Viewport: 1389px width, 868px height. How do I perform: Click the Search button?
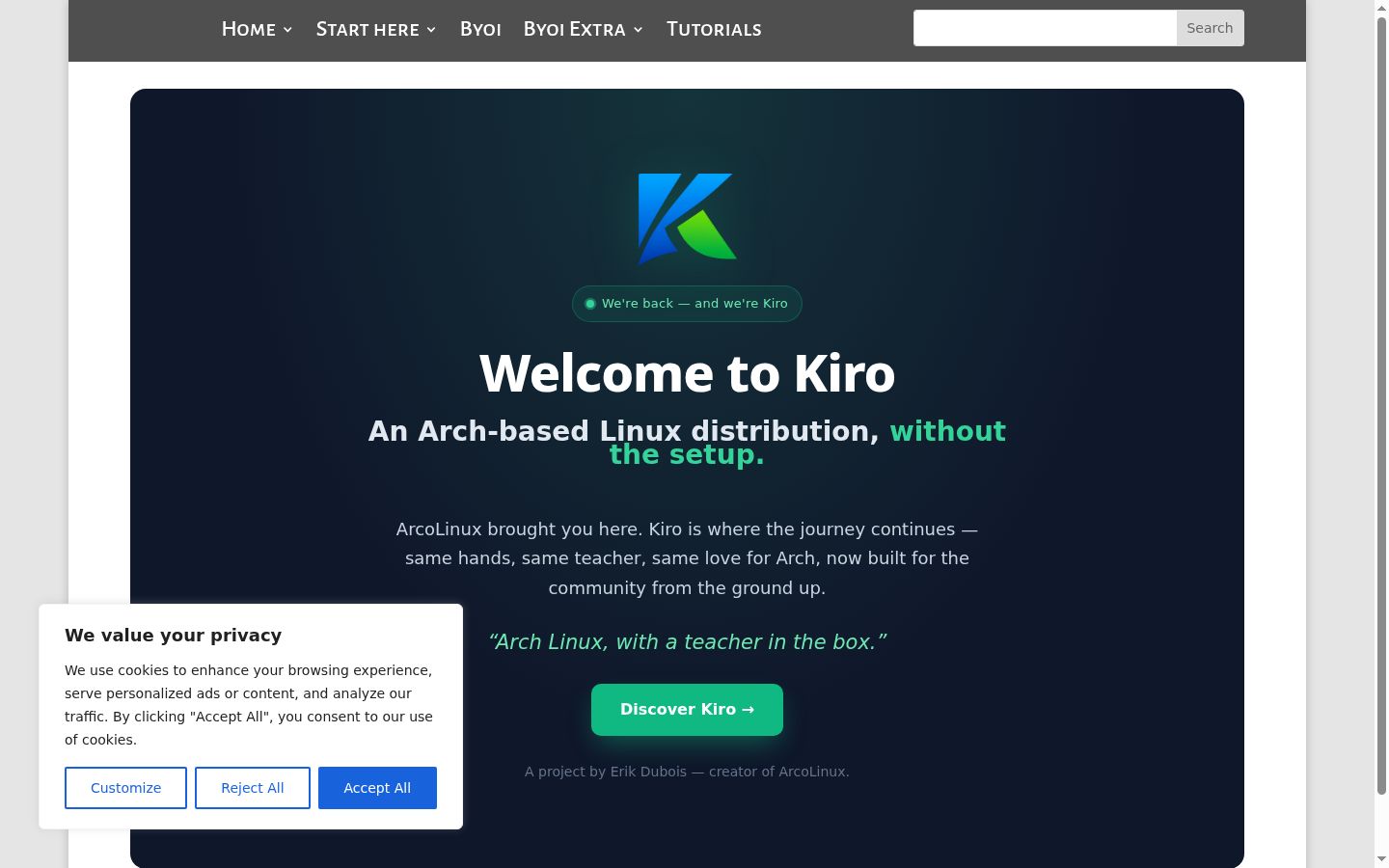point(1210,28)
